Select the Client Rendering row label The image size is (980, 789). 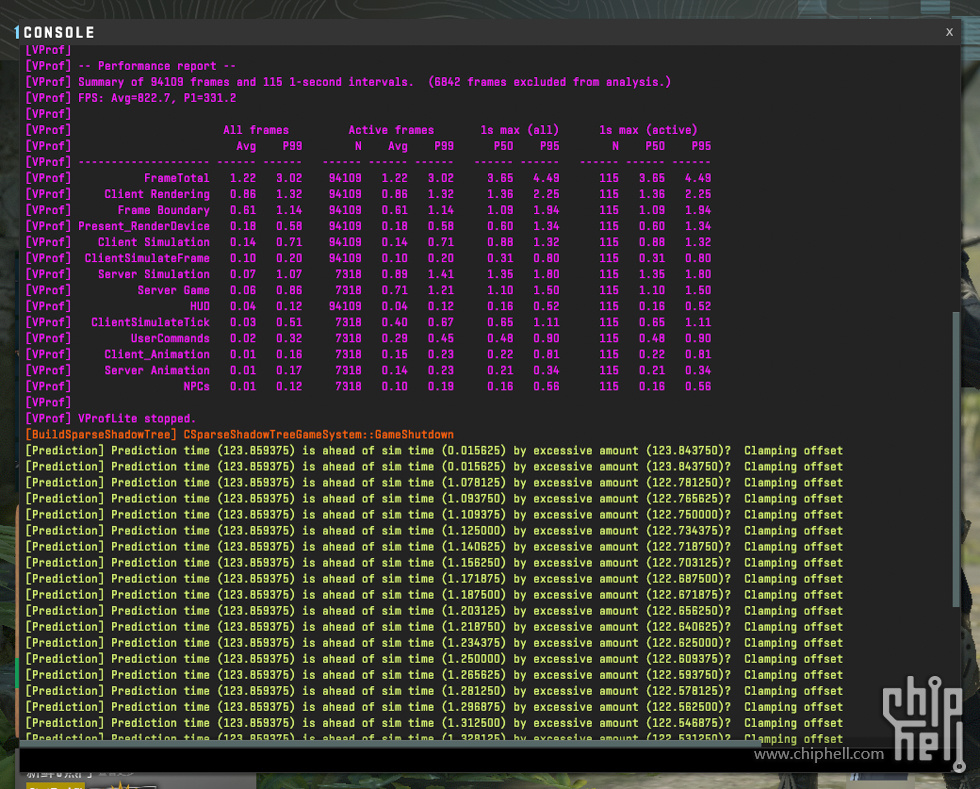(157, 194)
